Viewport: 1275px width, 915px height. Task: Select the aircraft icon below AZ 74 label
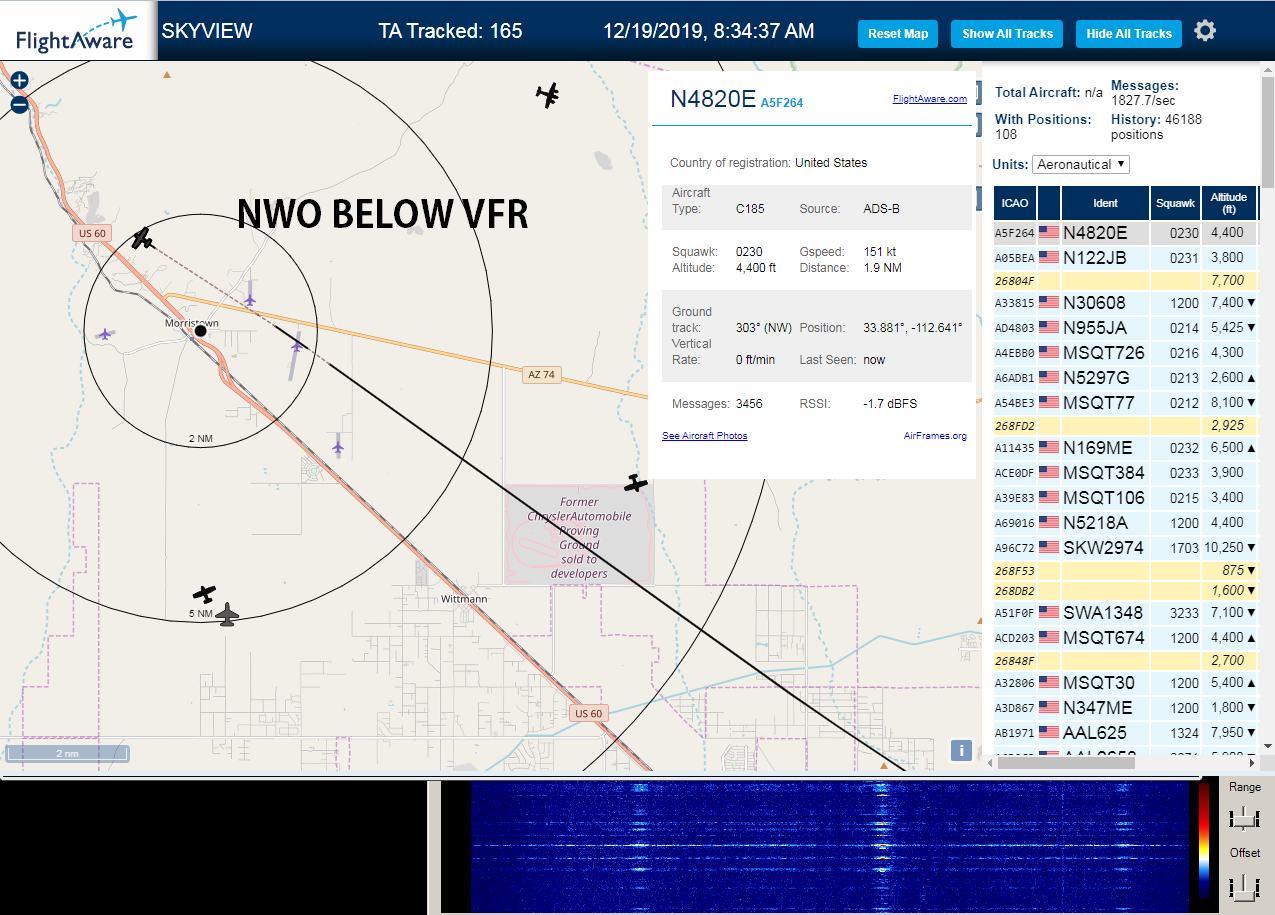coord(636,484)
